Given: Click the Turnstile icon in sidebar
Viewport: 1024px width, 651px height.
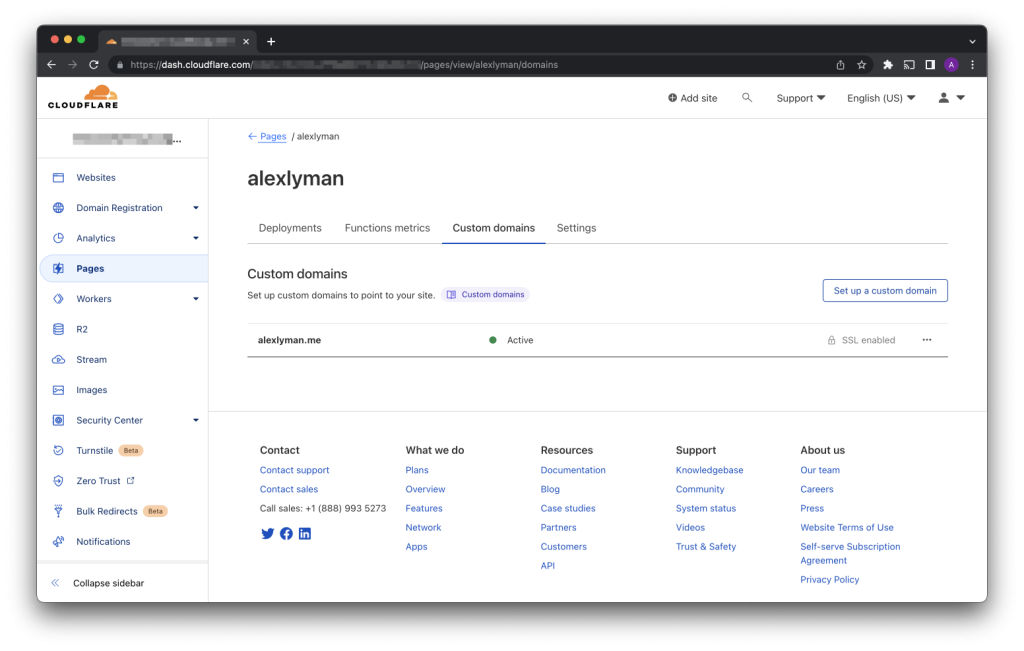Looking at the screenshot, I should [x=58, y=451].
